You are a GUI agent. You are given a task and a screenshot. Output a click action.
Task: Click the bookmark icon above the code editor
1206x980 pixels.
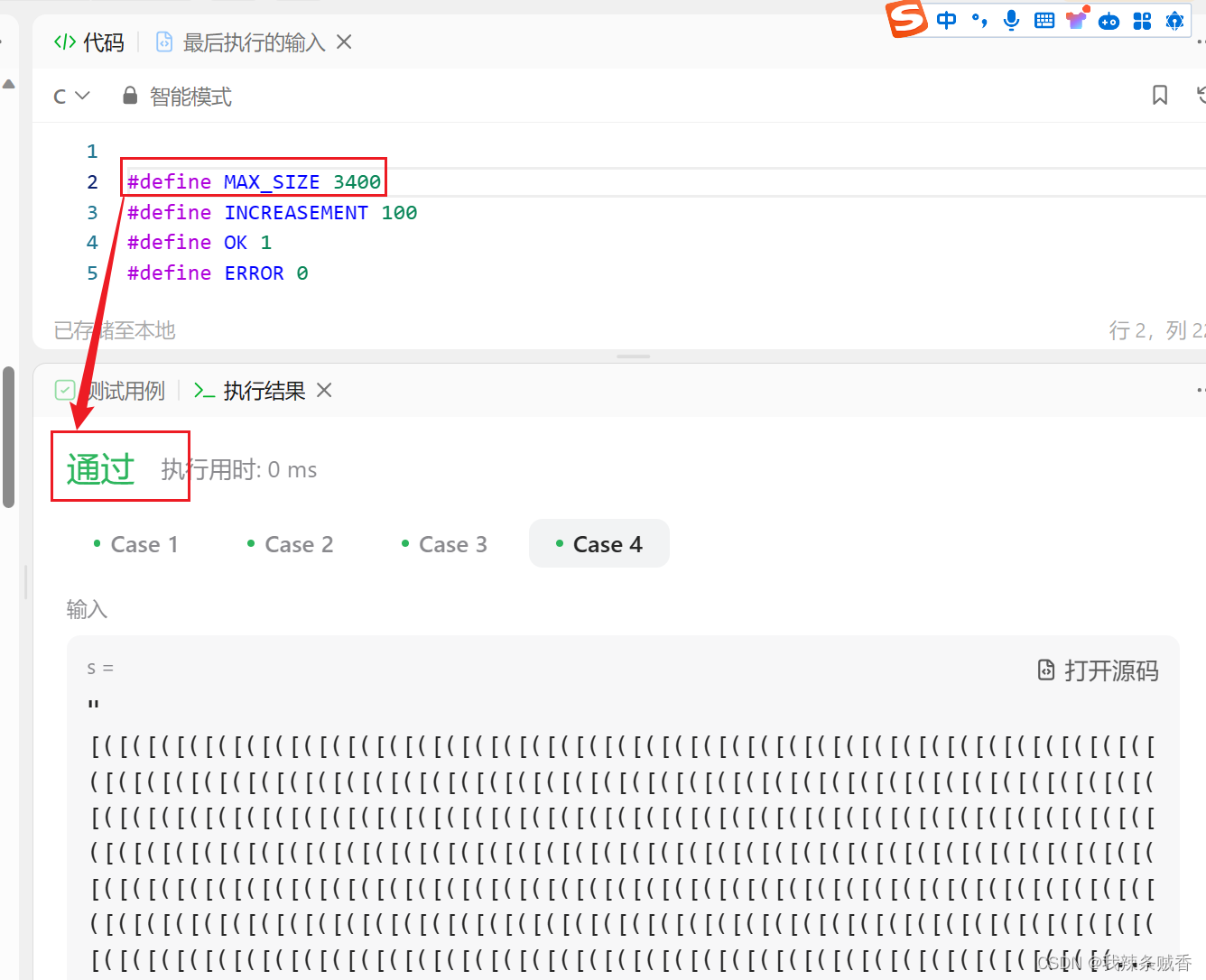coord(1160,95)
